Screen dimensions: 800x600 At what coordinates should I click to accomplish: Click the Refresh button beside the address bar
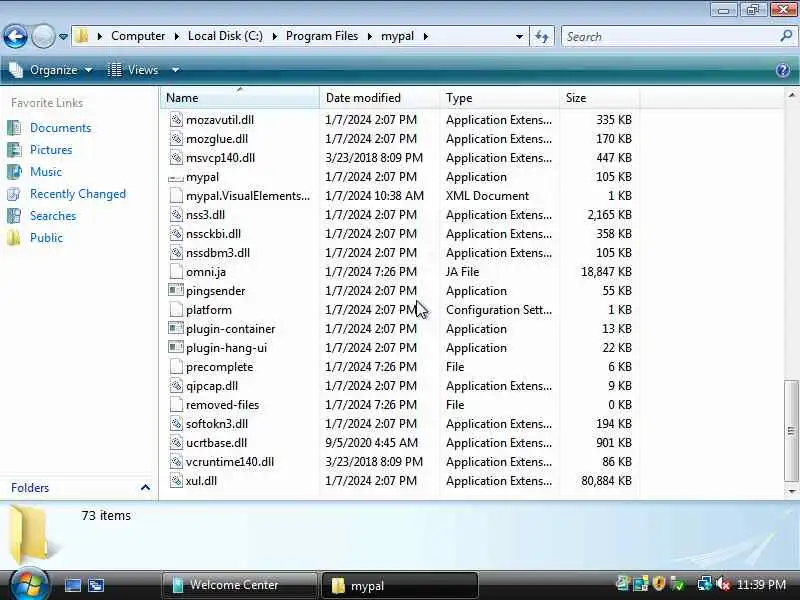coord(542,36)
